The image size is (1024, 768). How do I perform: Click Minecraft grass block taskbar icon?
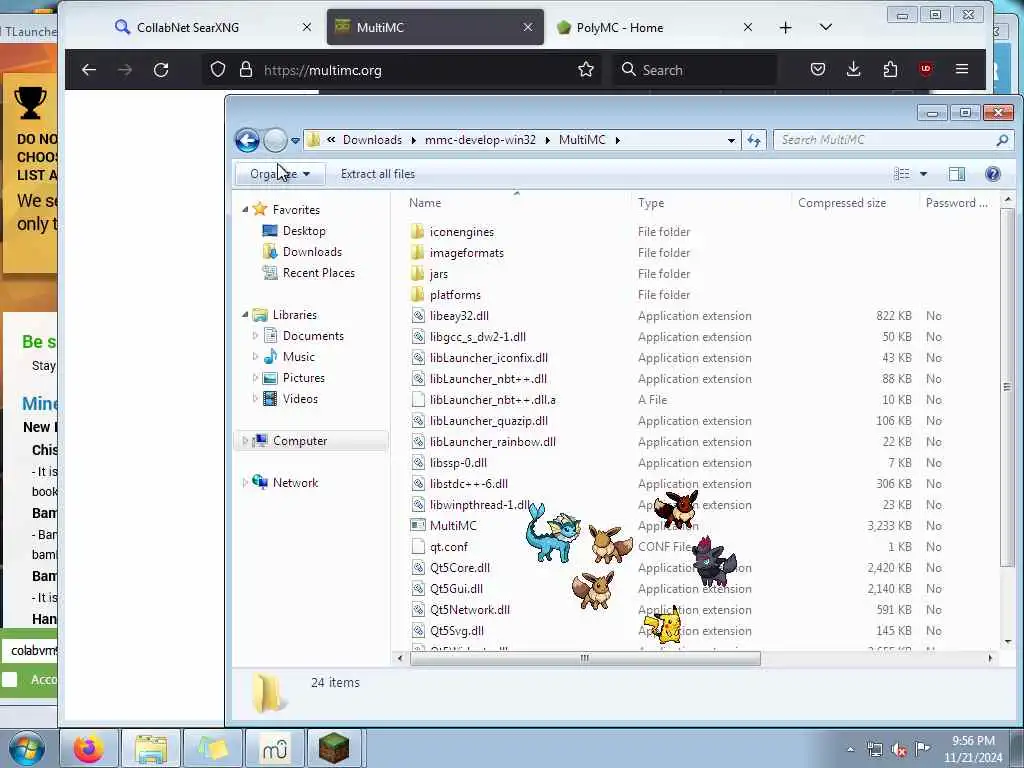pyautogui.click(x=334, y=748)
